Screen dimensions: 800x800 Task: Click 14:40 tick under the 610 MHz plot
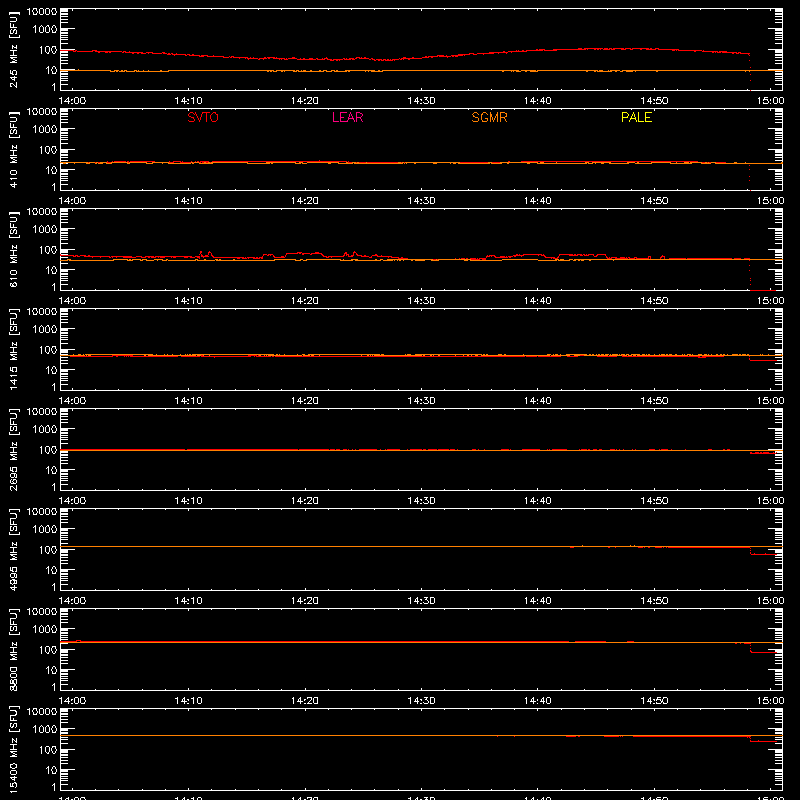click(x=538, y=301)
